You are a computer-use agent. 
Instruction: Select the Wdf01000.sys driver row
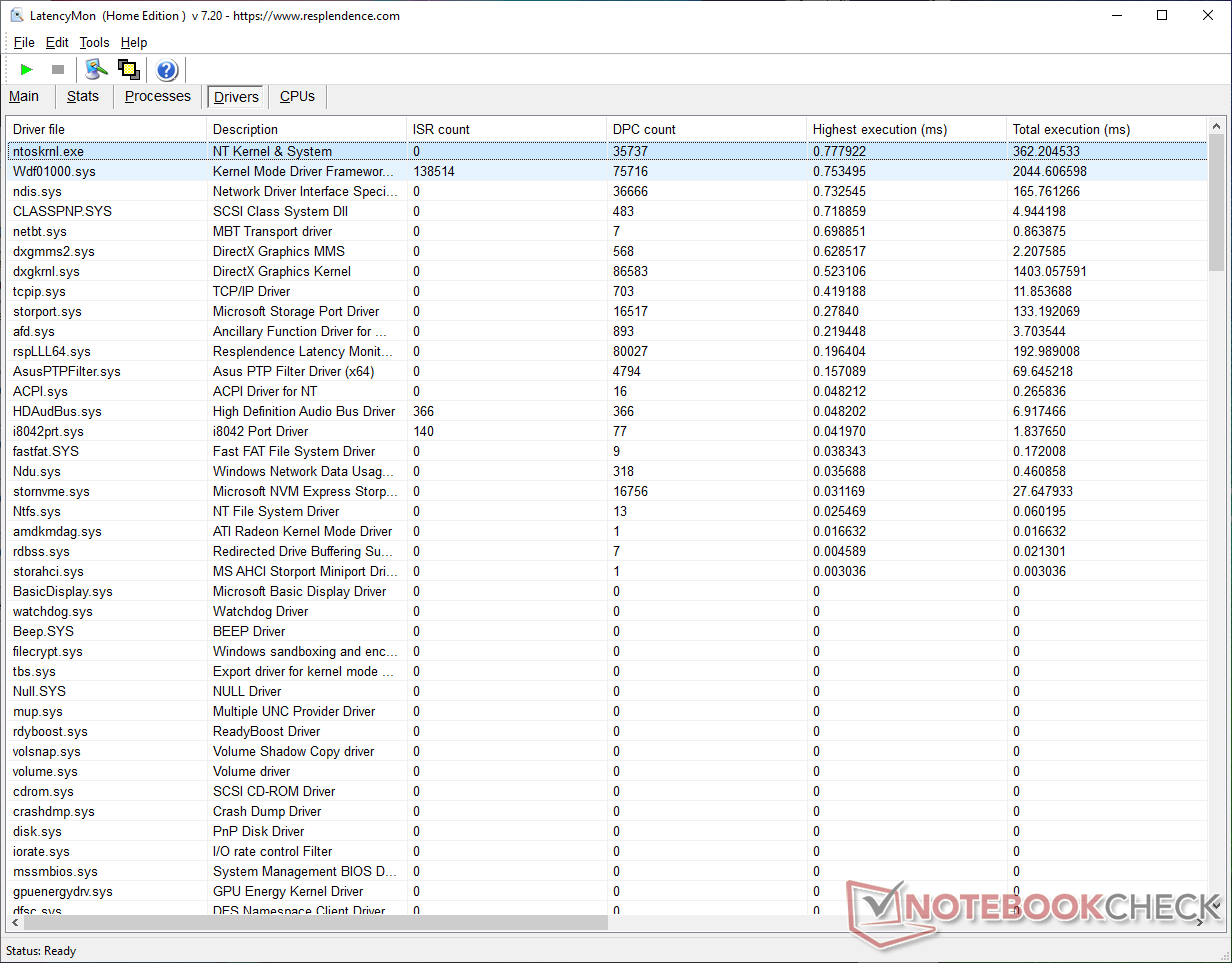607,171
